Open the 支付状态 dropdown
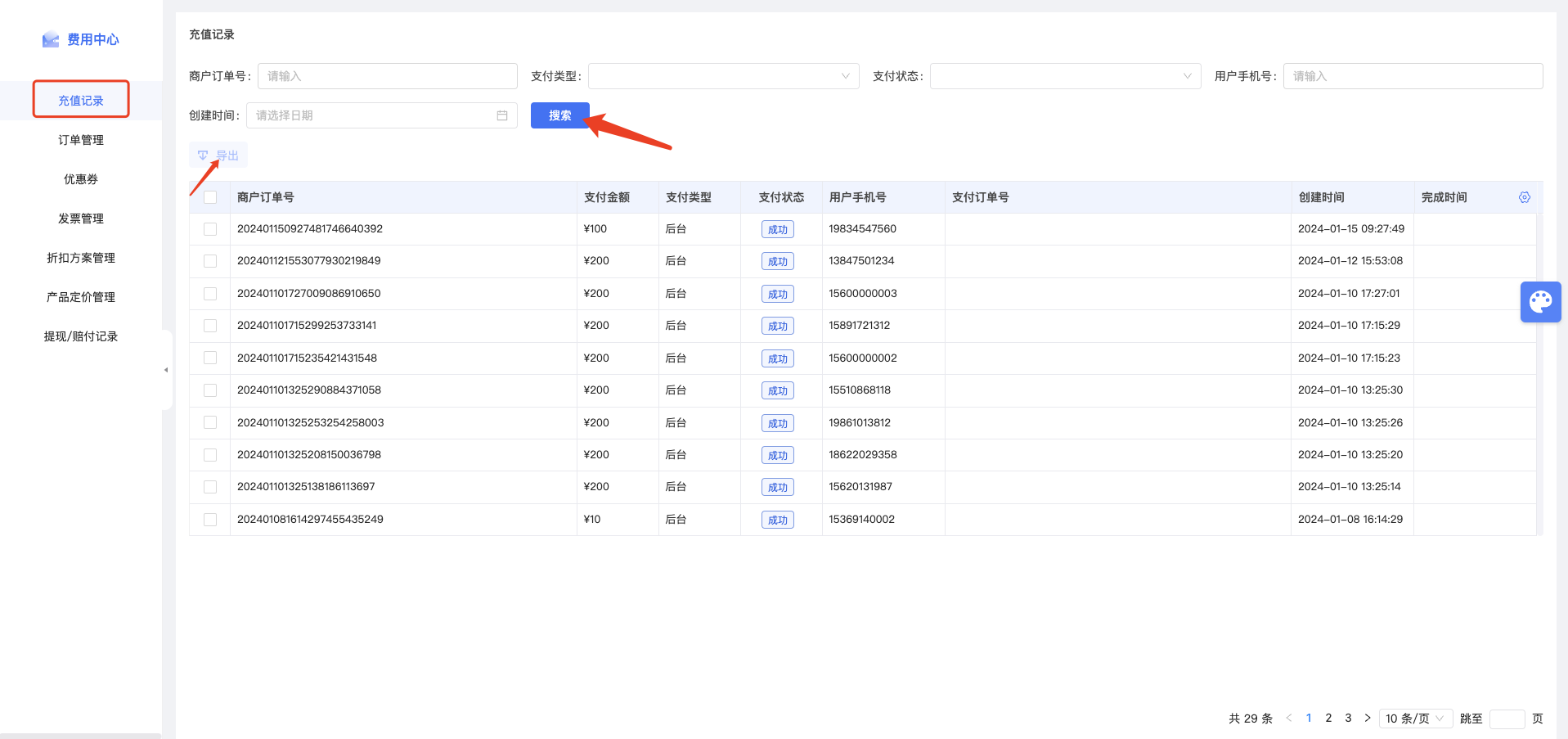The image size is (1568, 739). click(x=1066, y=76)
